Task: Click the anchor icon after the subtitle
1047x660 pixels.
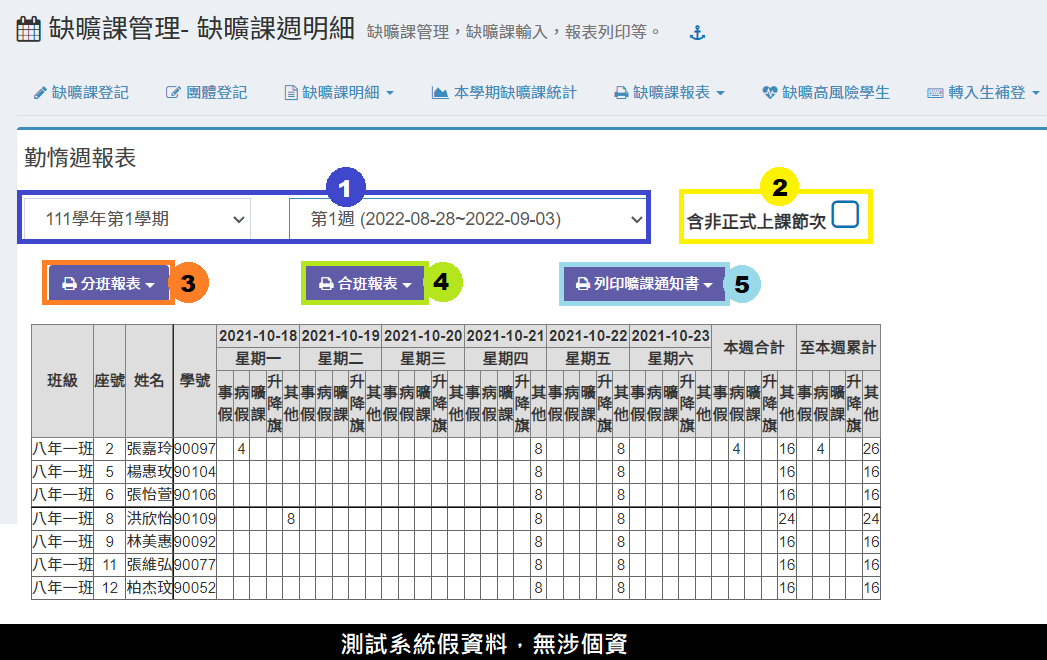Action: [698, 33]
